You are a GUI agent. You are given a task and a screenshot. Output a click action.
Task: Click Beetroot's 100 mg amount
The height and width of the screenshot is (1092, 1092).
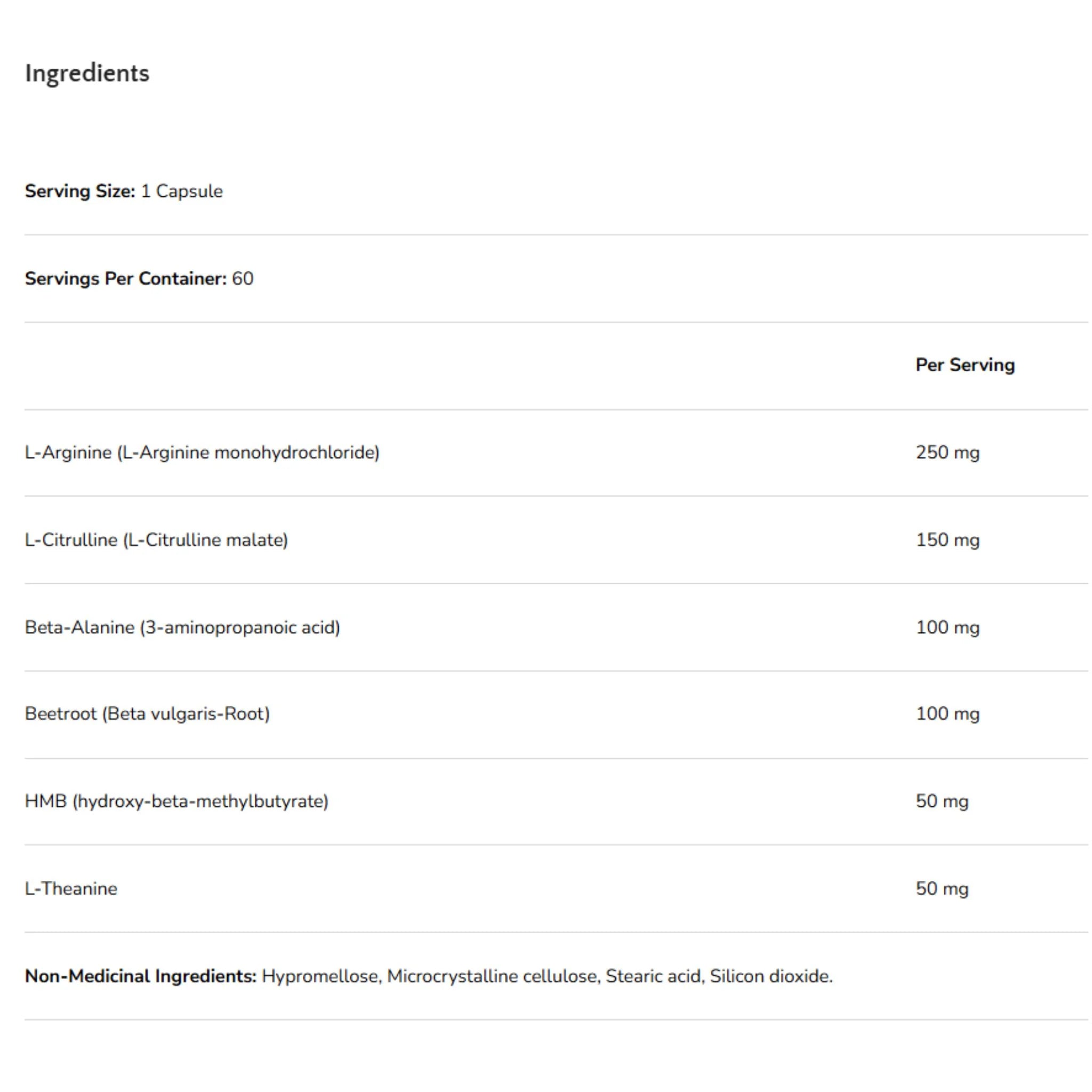tap(948, 714)
